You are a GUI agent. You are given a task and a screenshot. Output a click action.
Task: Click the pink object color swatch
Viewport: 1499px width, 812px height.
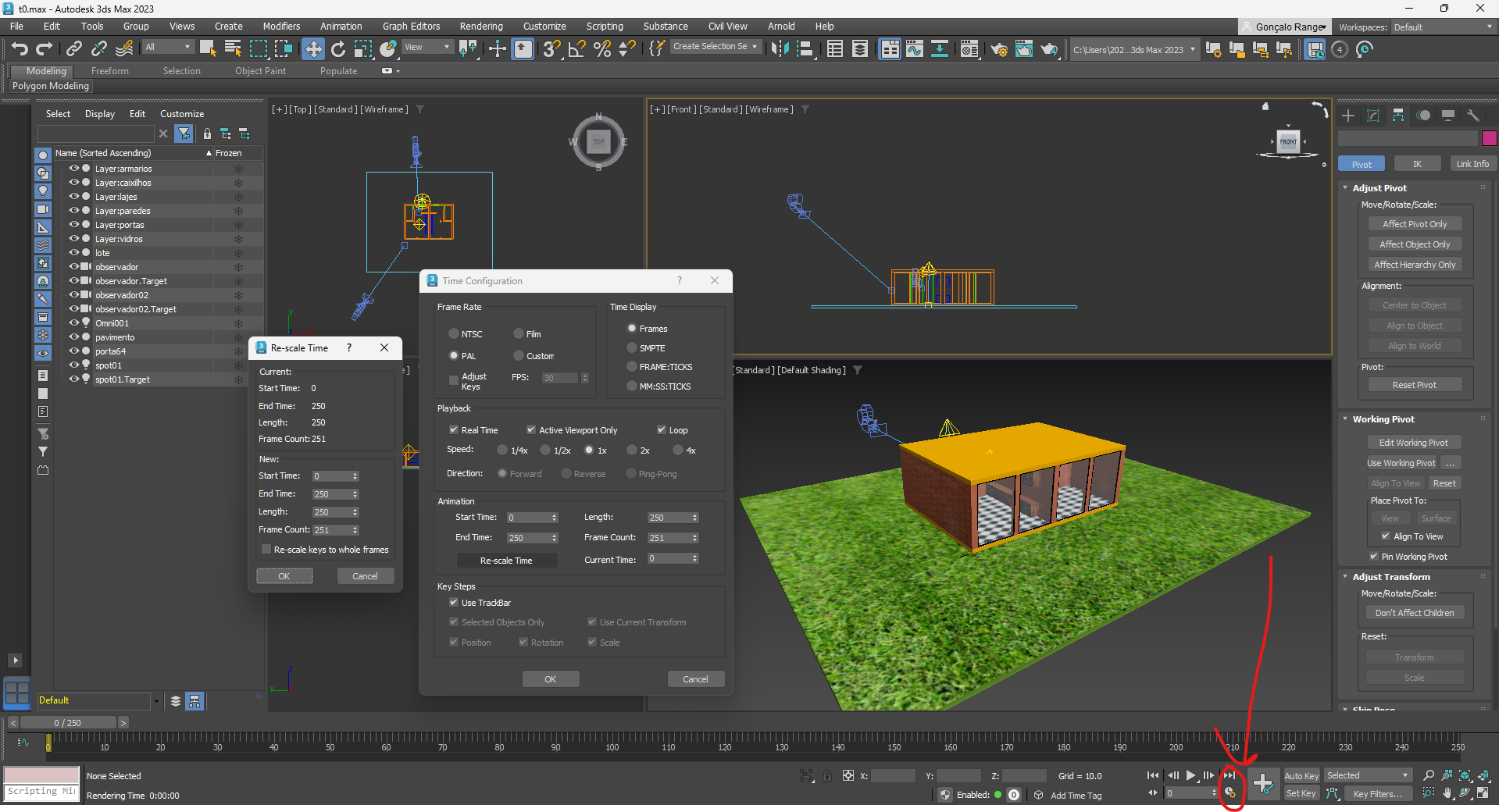coord(1489,138)
